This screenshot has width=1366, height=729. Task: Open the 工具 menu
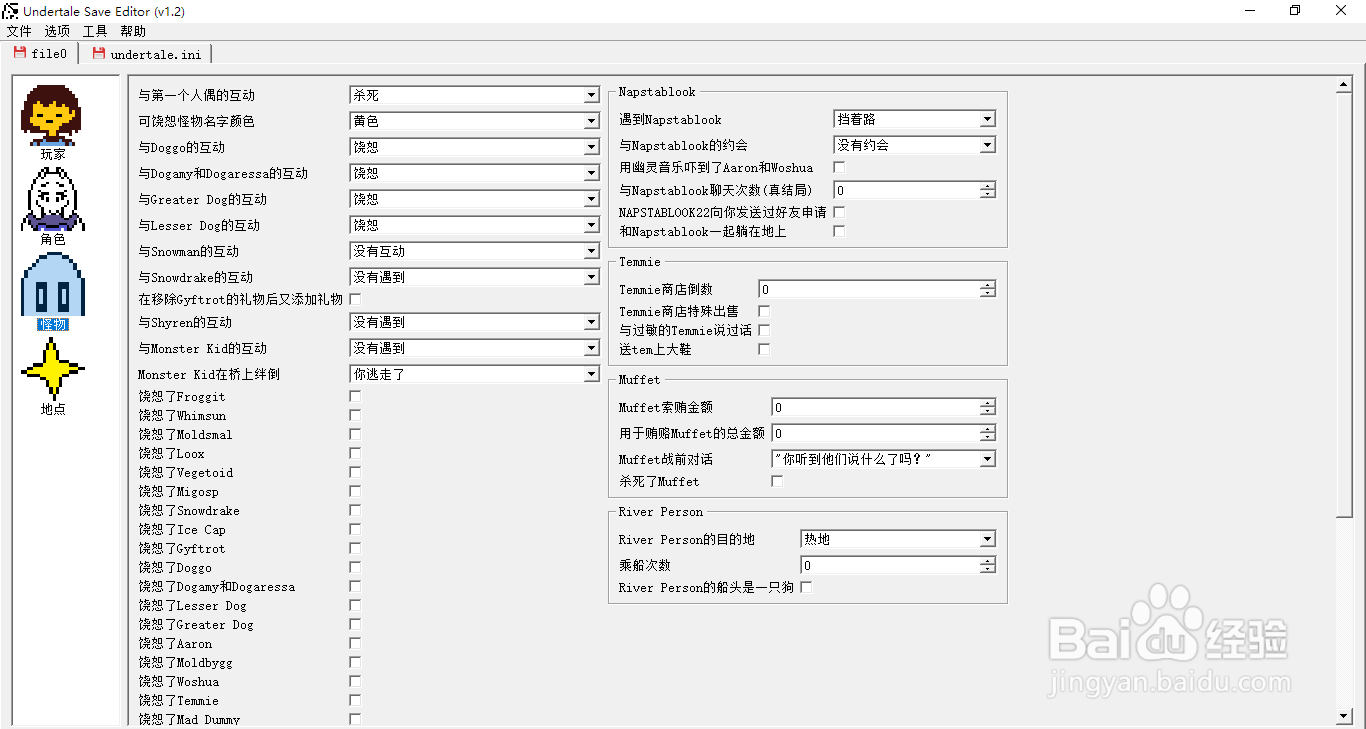point(94,31)
